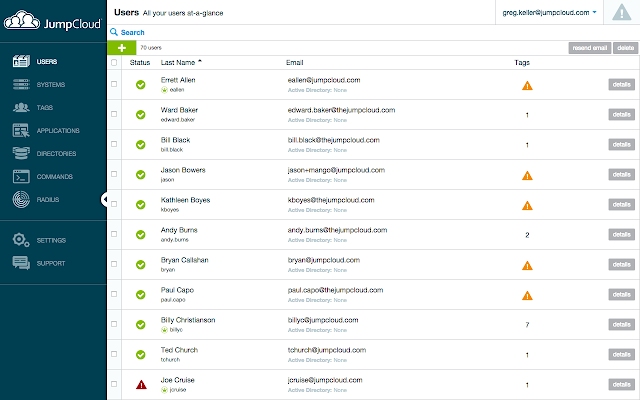Open the Directories database icon
Screen dimensions: 640x400
tap(21, 153)
